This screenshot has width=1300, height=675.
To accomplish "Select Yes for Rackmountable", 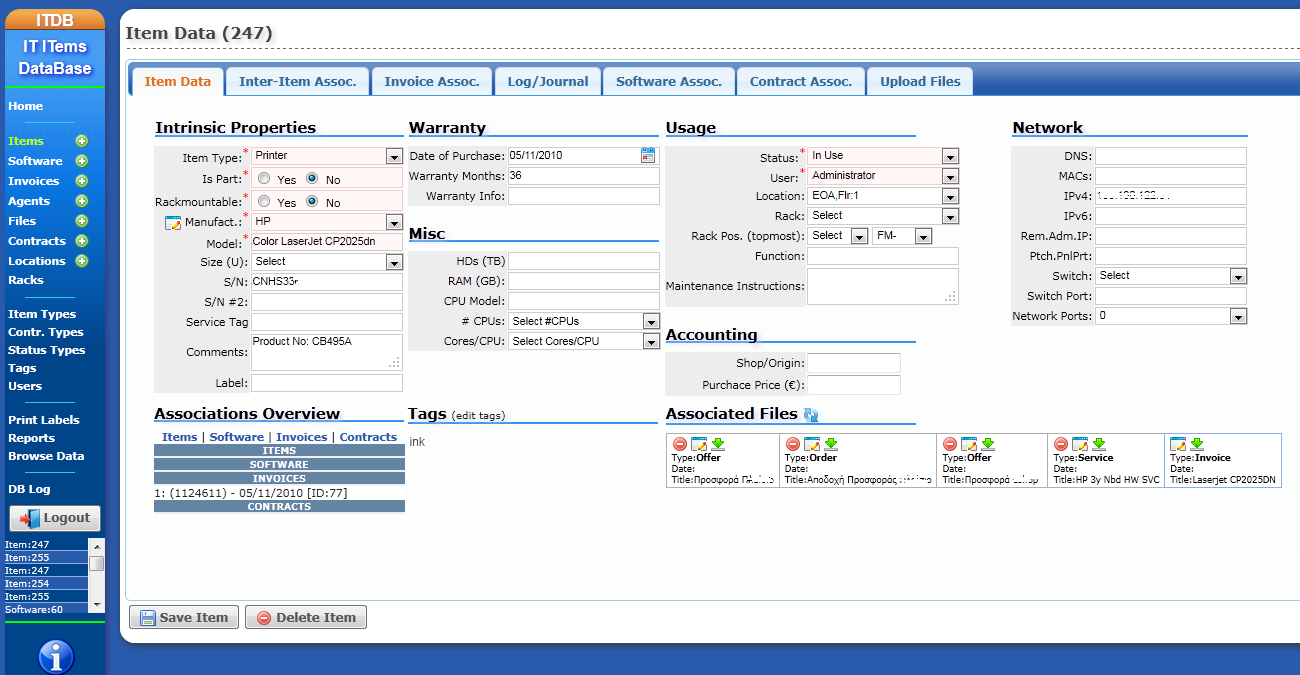I will 264,202.
